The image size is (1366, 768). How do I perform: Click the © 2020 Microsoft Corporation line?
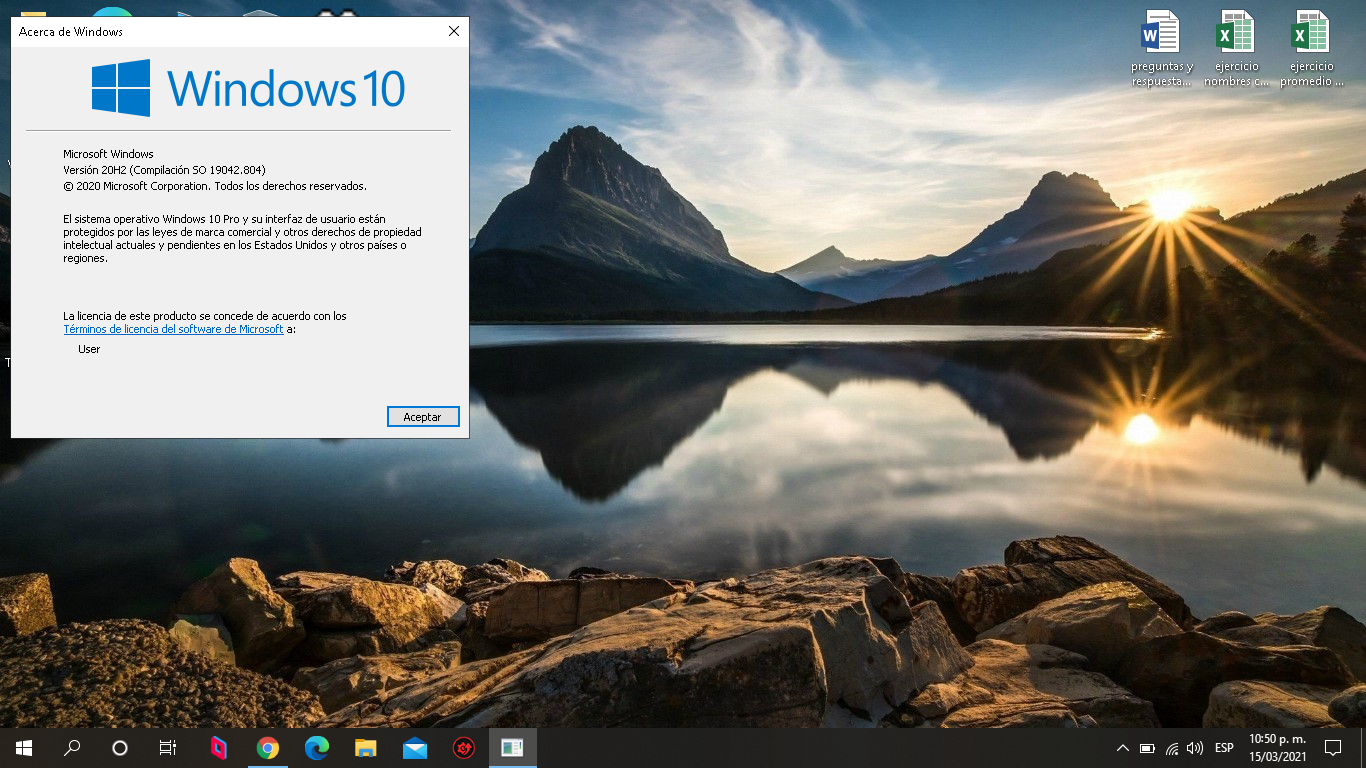pos(215,186)
